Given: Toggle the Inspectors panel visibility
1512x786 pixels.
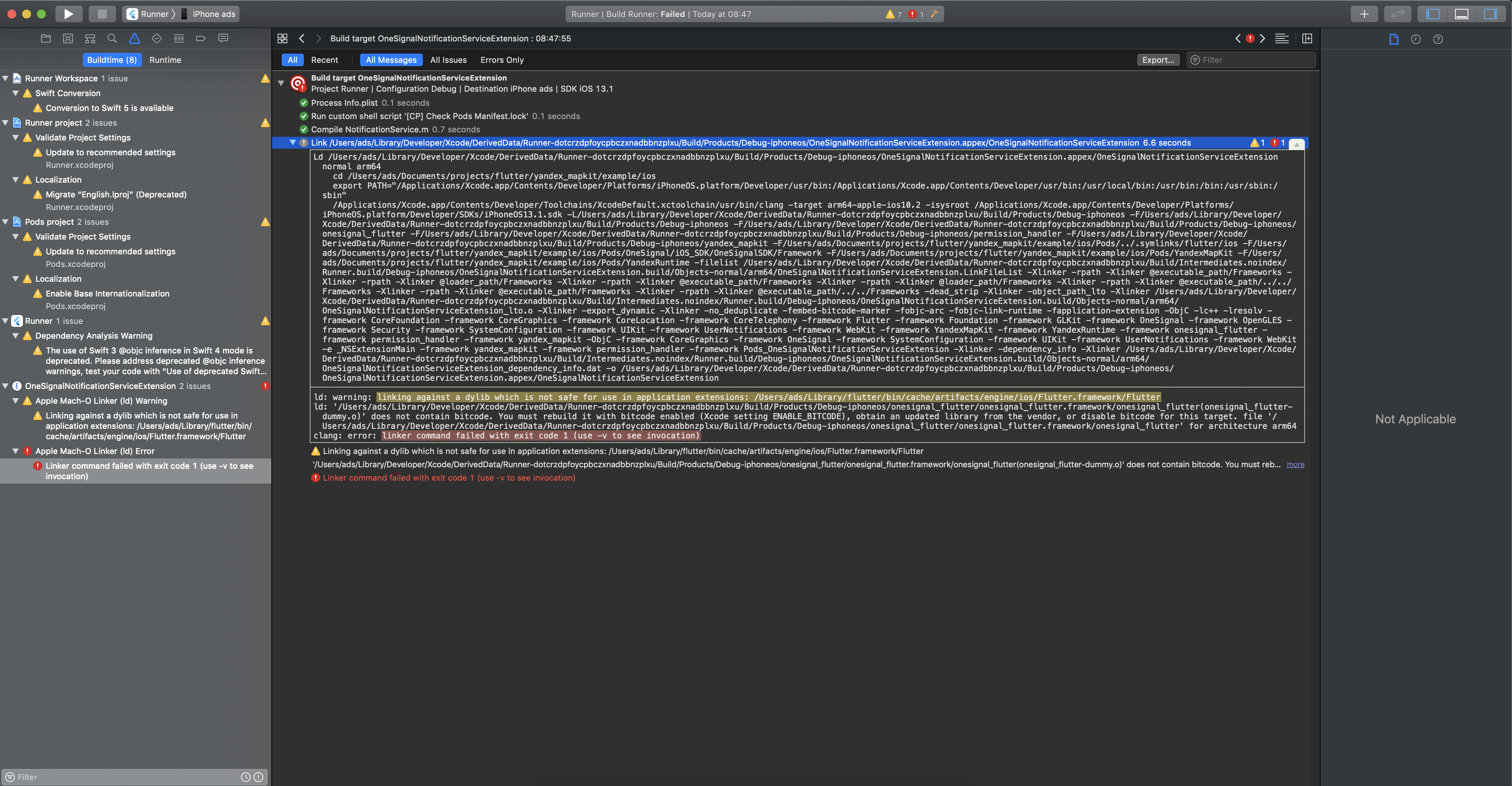Looking at the screenshot, I should coord(1490,14).
